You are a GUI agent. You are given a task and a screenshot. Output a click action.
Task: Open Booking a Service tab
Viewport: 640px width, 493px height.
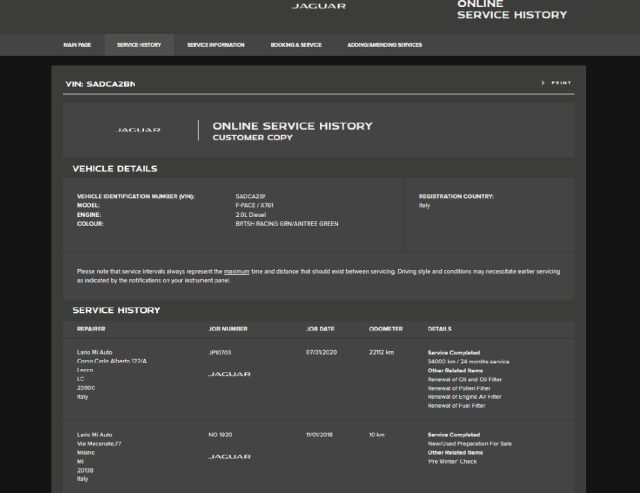[296, 45]
